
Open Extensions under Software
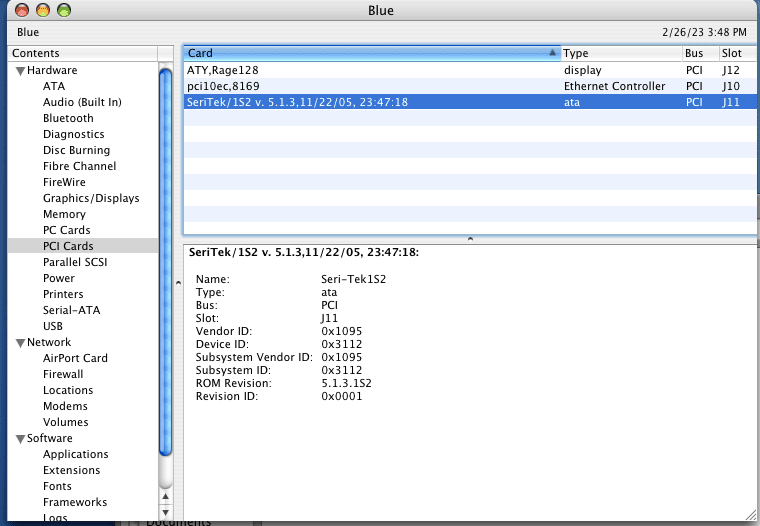pos(71,470)
